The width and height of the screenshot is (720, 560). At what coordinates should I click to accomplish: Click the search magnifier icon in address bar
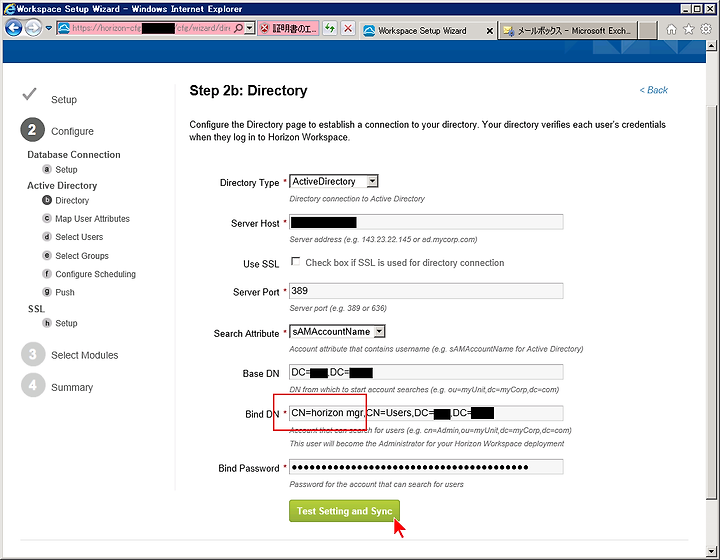[238, 28]
